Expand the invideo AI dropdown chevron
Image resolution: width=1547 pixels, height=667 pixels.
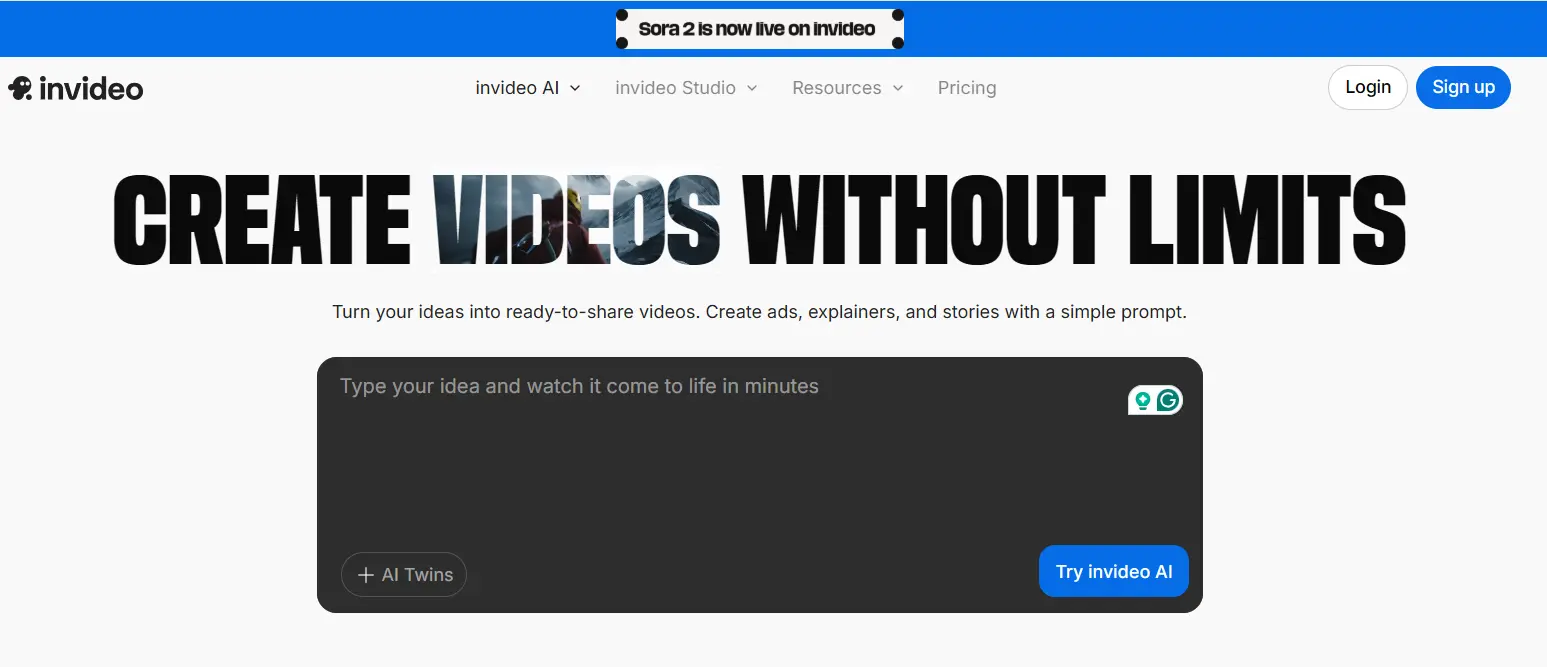575,88
